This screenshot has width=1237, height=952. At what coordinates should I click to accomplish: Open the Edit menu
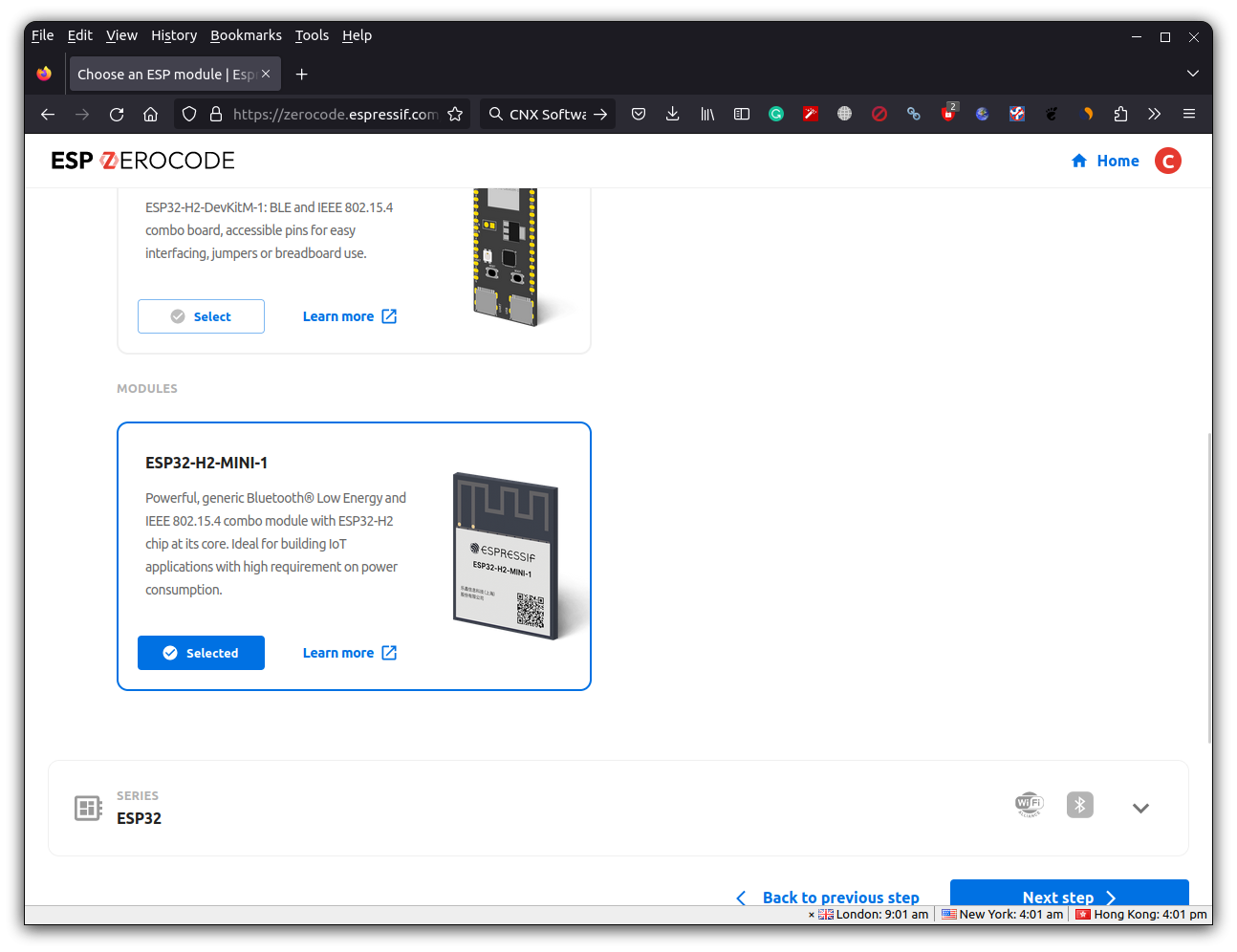click(x=79, y=35)
